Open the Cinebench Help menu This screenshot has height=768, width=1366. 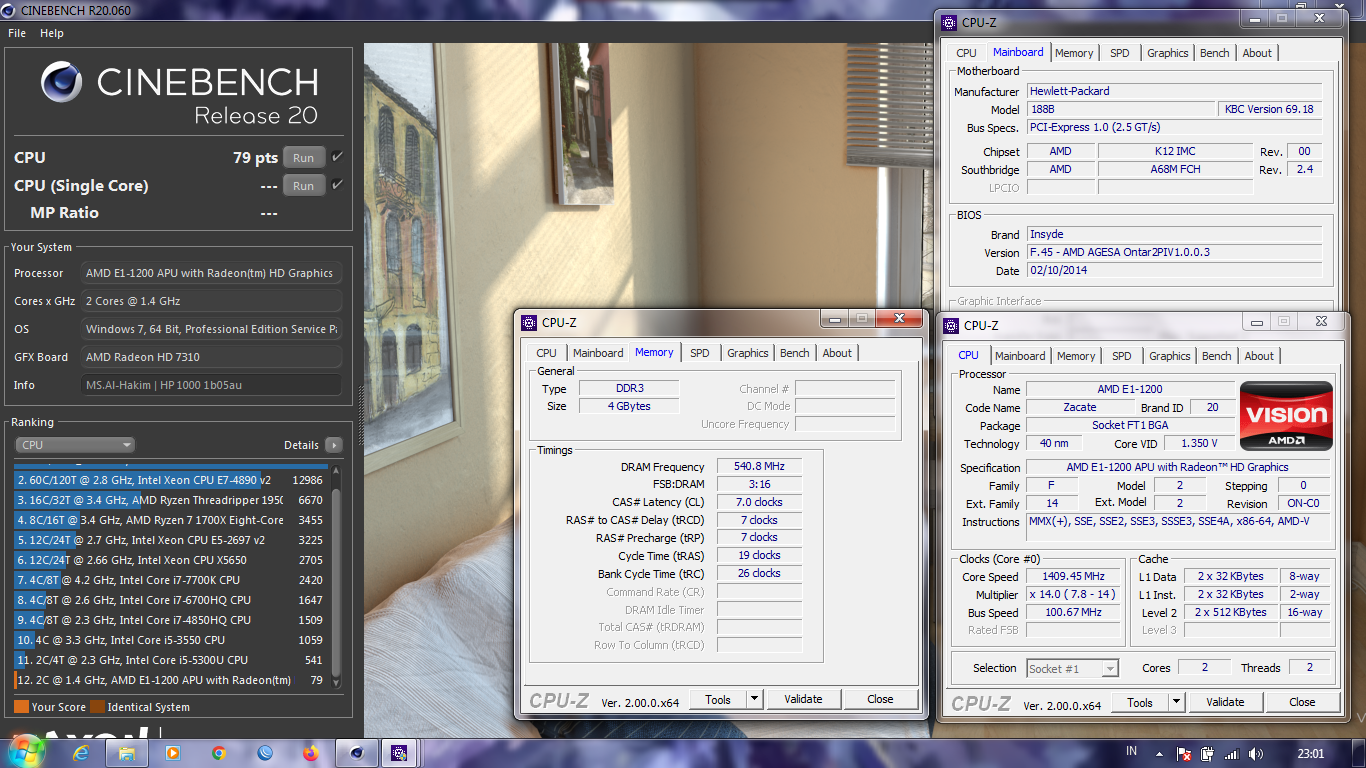tap(52, 33)
